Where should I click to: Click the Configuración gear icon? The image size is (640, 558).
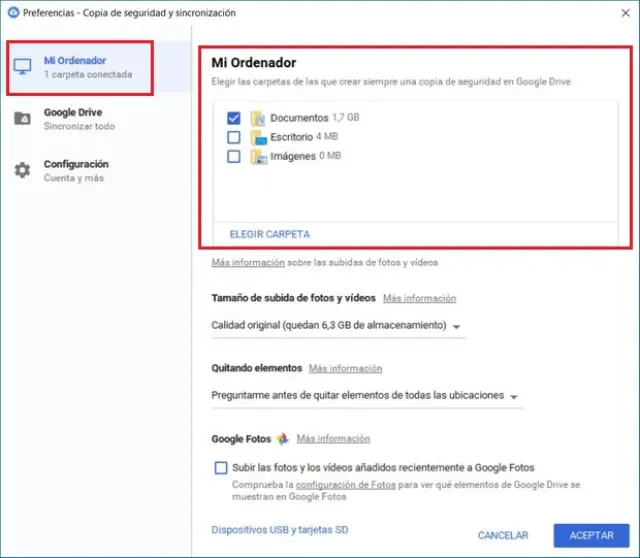coord(22,170)
